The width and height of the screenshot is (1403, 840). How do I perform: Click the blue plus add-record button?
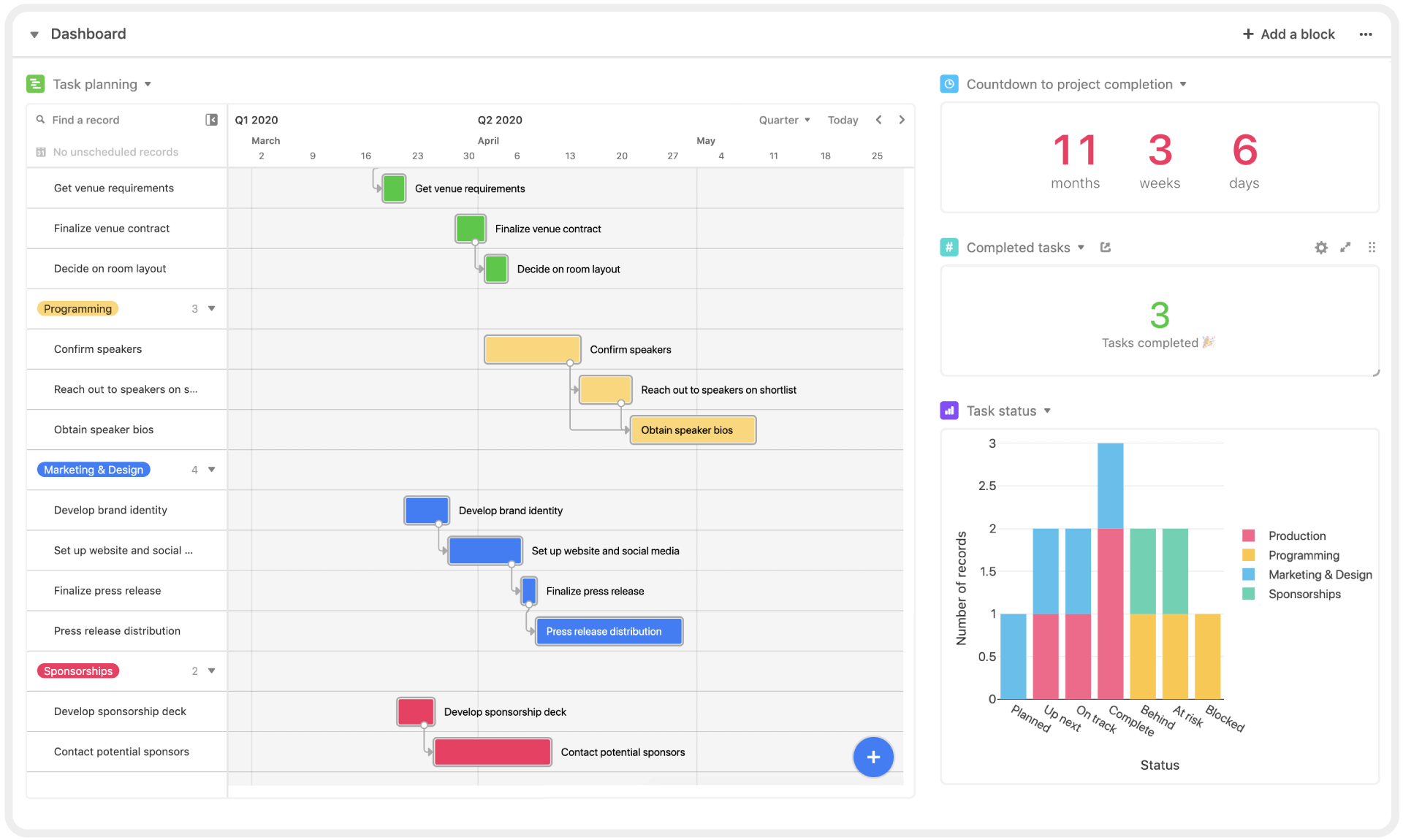(x=873, y=757)
